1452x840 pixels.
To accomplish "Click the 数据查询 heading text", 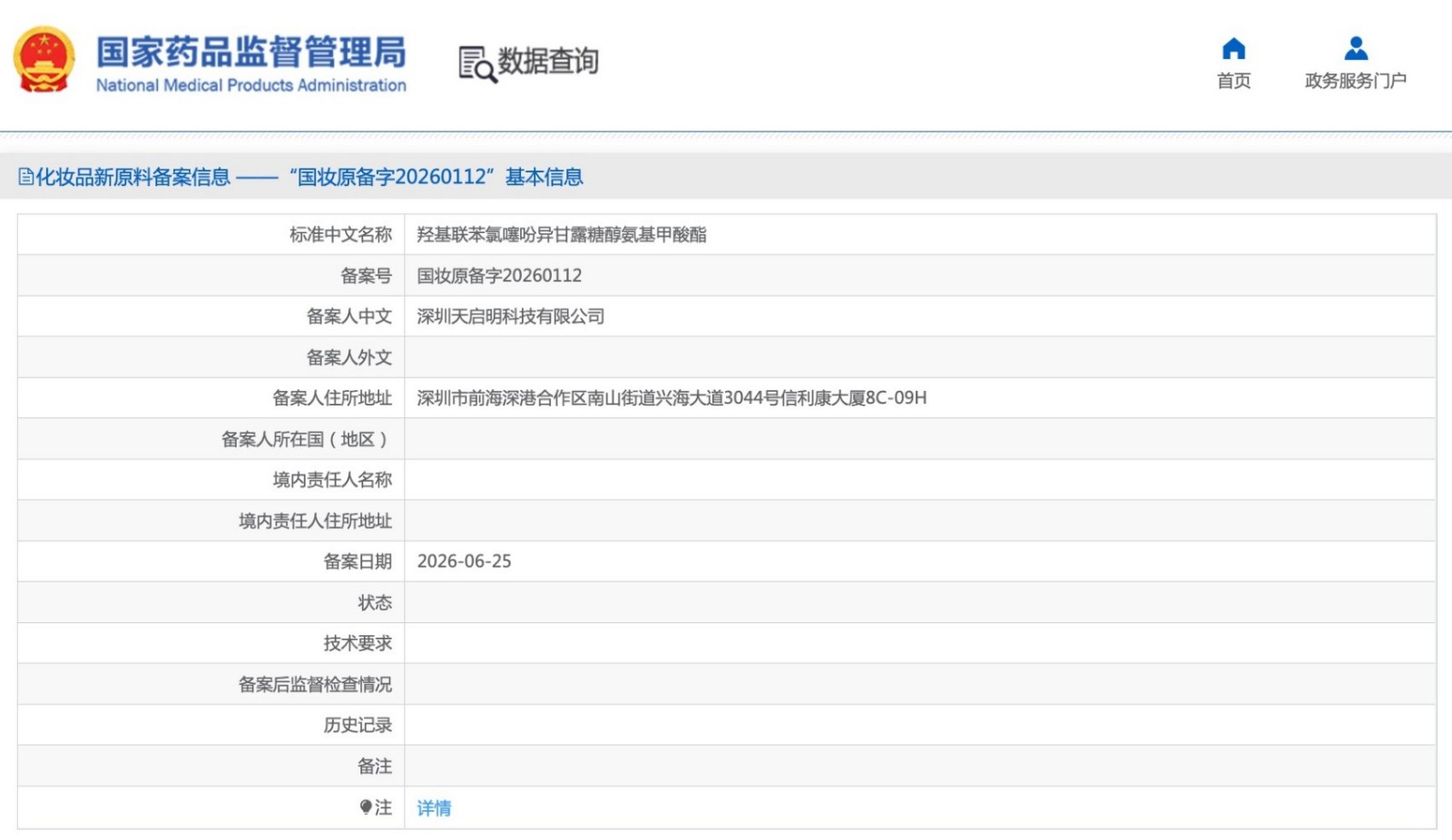I will [x=548, y=61].
